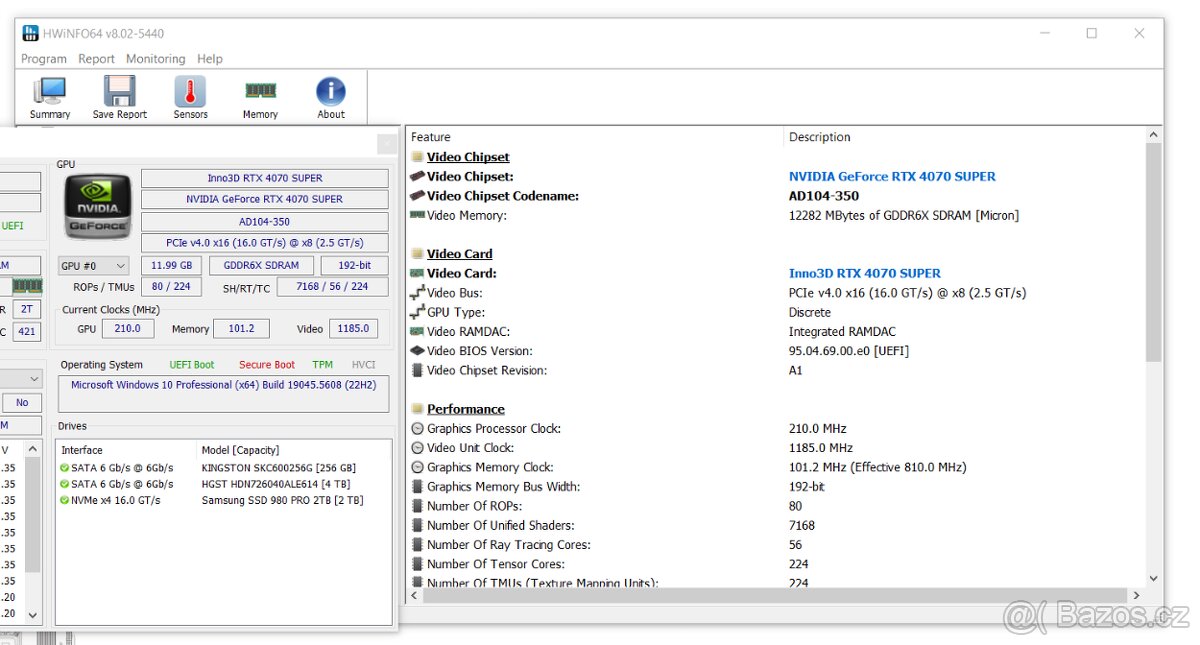Collapse the Video Card section header
Screen dimensions: 1200x645
coord(459,254)
